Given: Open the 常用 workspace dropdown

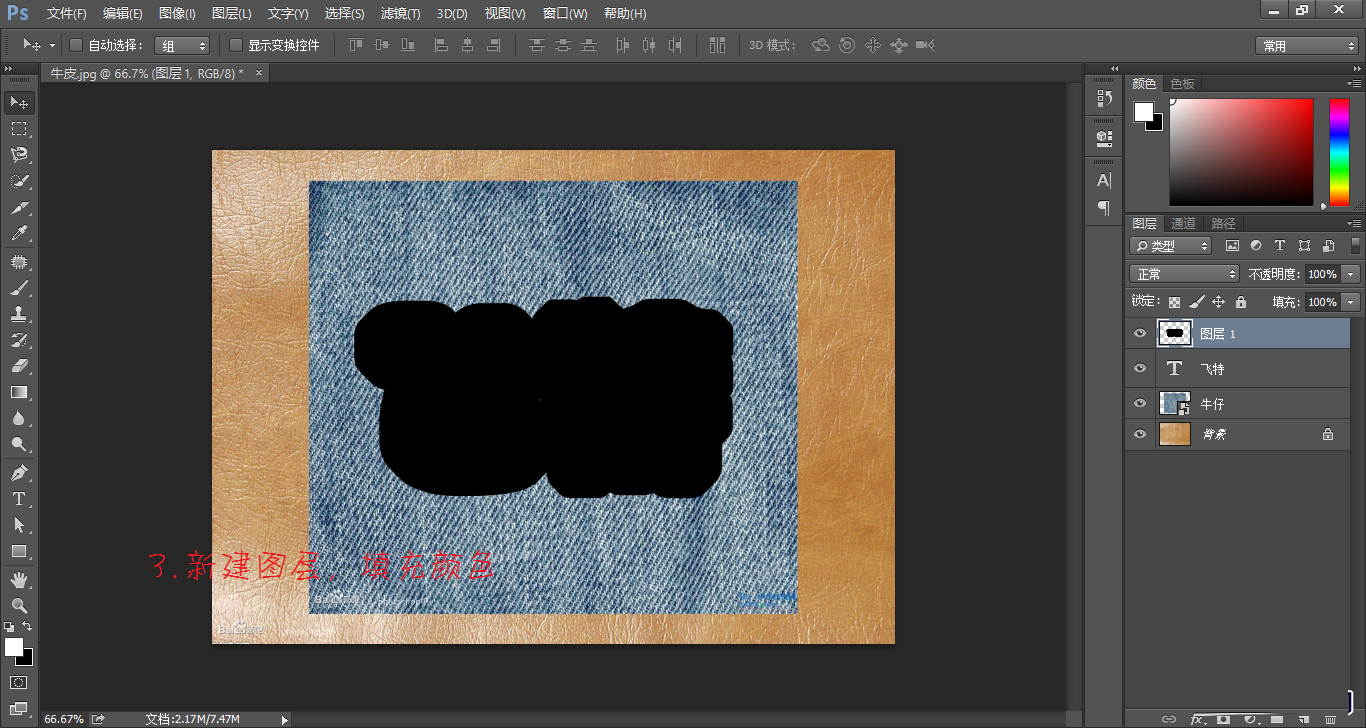Looking at the screenshot, I should tap(1306, 46).
